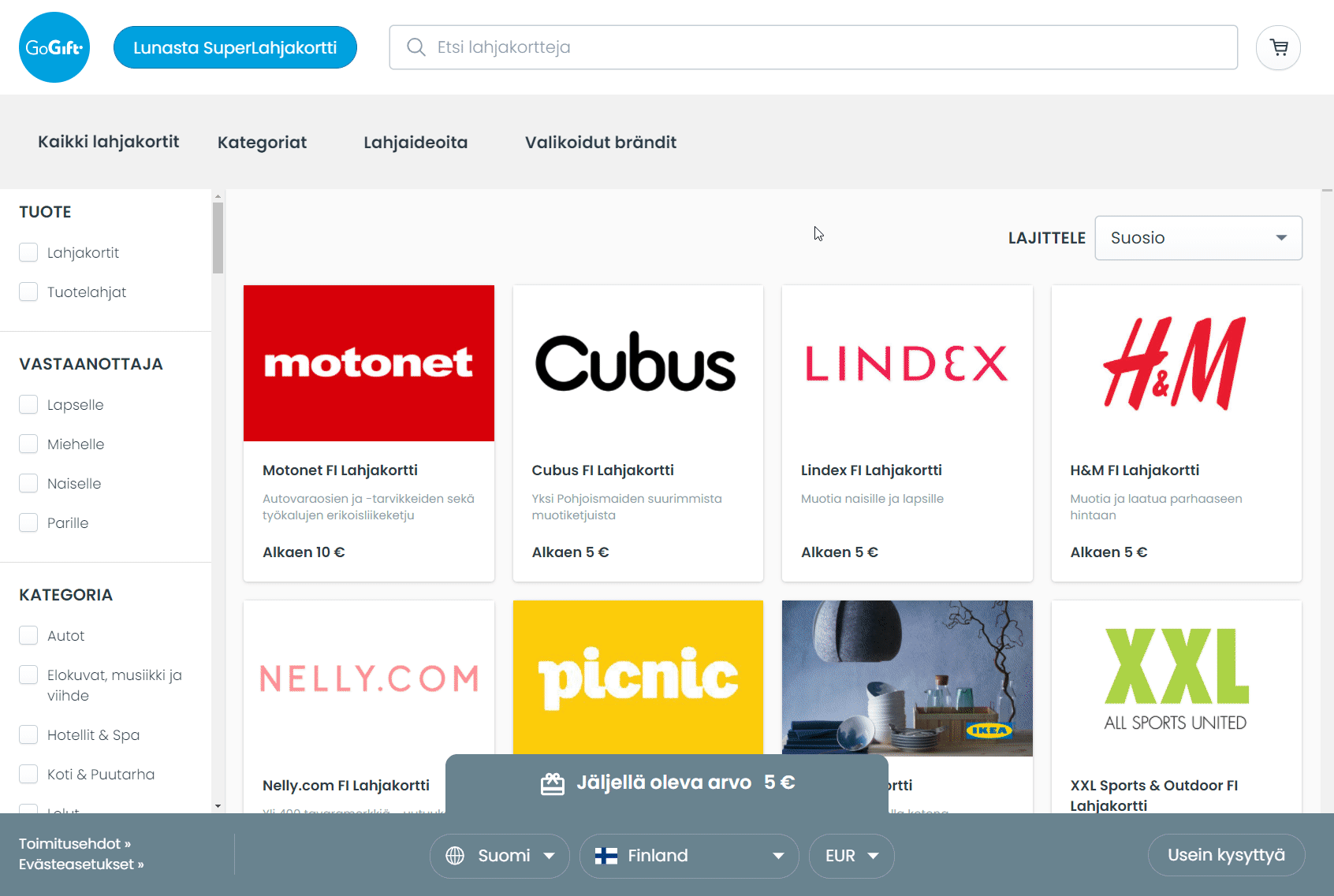The height and width of the screenshot is (896, 1334).
Task: Open Nelly.com FI Lahjakortti title
Action: tap(346, 786)
